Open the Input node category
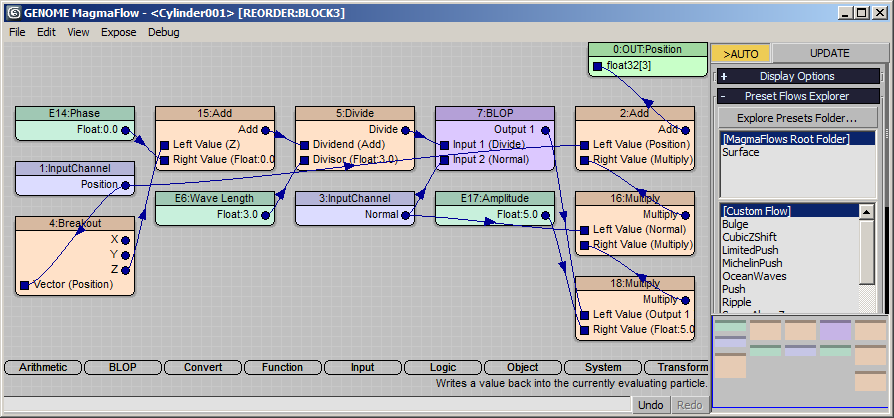The image size is (894, 418). click(362, 368)
